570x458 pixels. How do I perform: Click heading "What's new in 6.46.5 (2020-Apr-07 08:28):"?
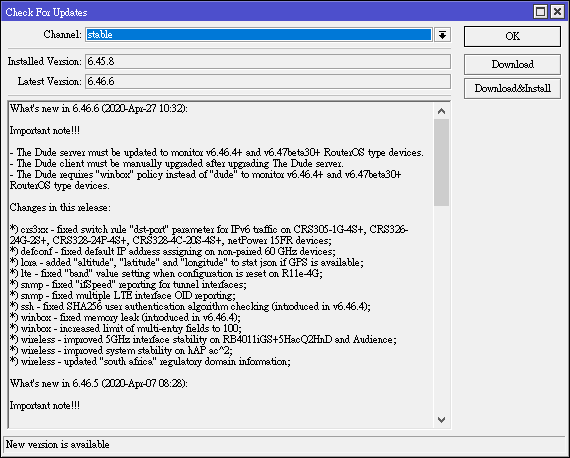click(99, 383)
